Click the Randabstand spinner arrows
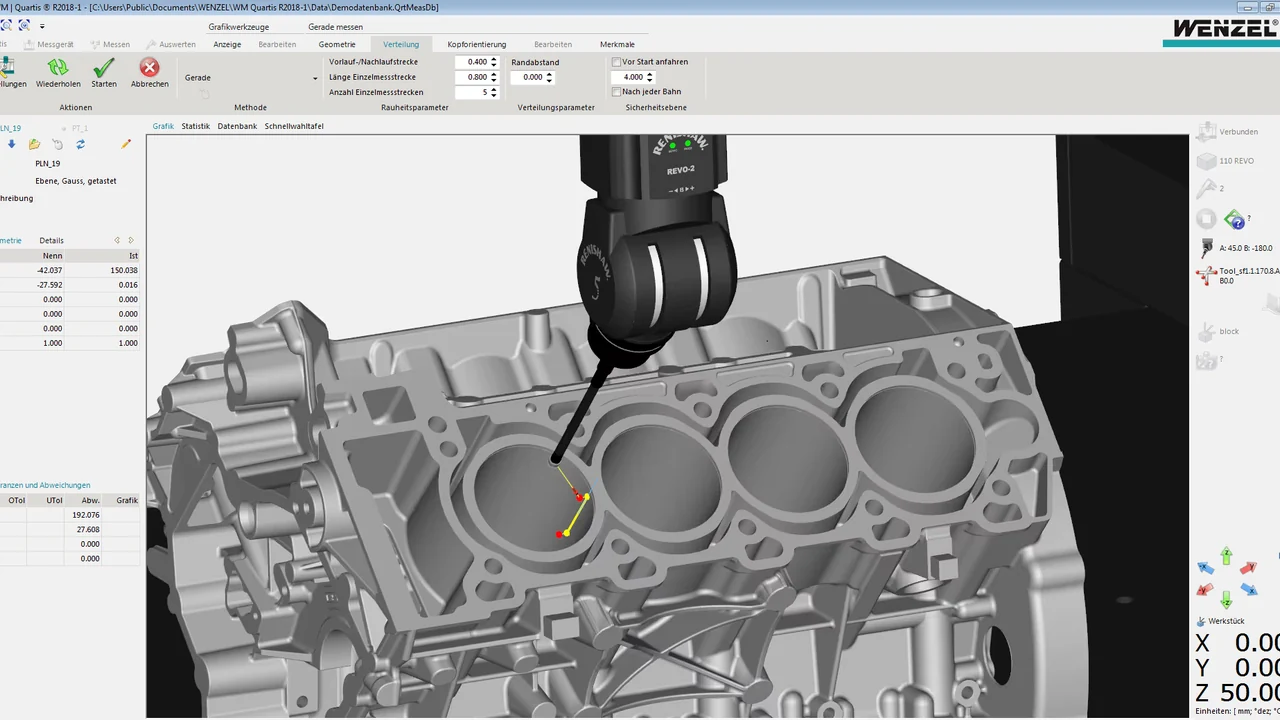The image size is (1280, 720). coord(551,77)
